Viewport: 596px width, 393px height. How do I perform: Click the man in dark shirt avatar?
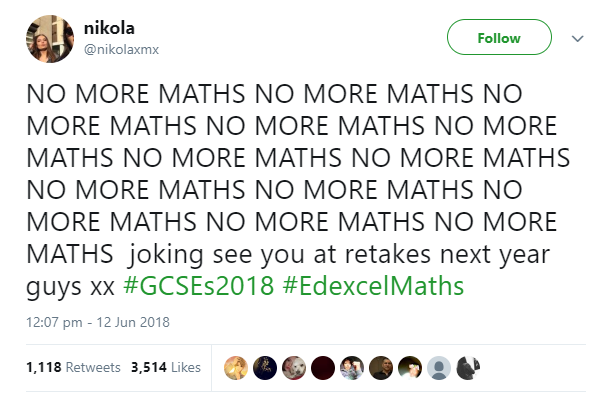[x=381, y=368]
